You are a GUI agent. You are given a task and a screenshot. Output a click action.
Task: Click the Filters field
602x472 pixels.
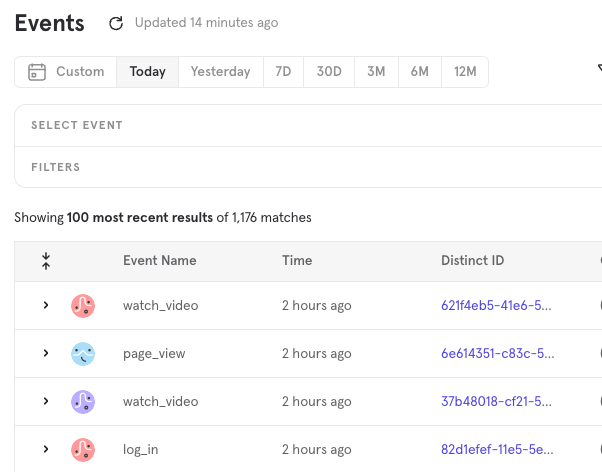point(300,167)
